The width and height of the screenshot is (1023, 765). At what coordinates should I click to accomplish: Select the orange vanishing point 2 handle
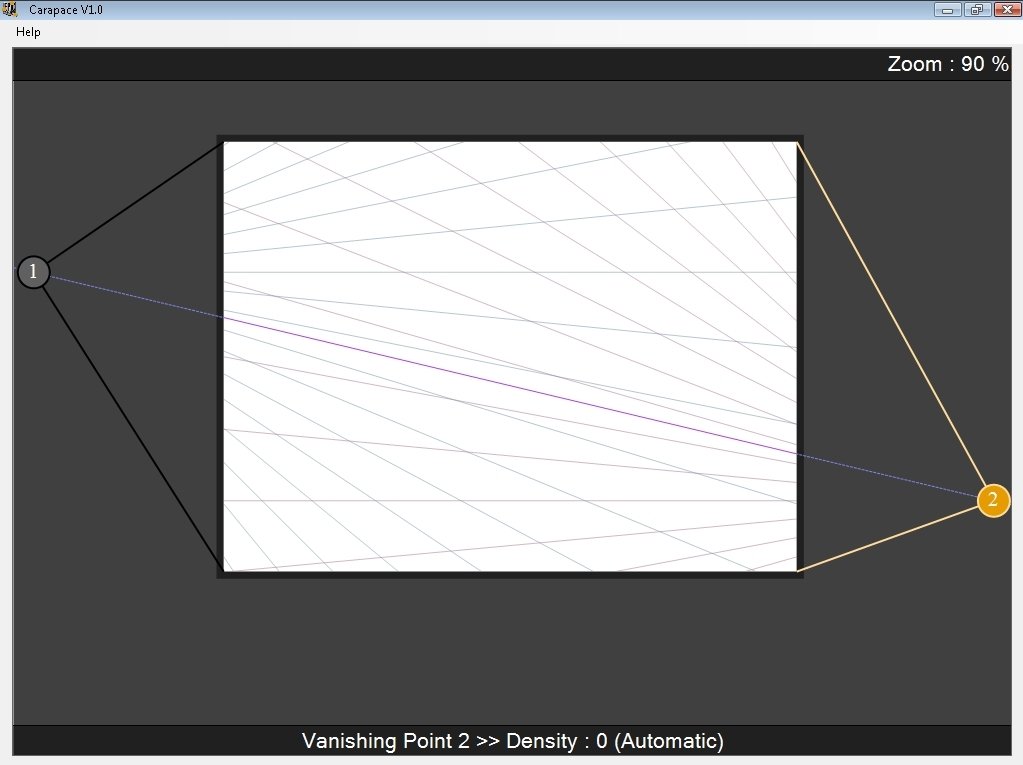point(993,500)
